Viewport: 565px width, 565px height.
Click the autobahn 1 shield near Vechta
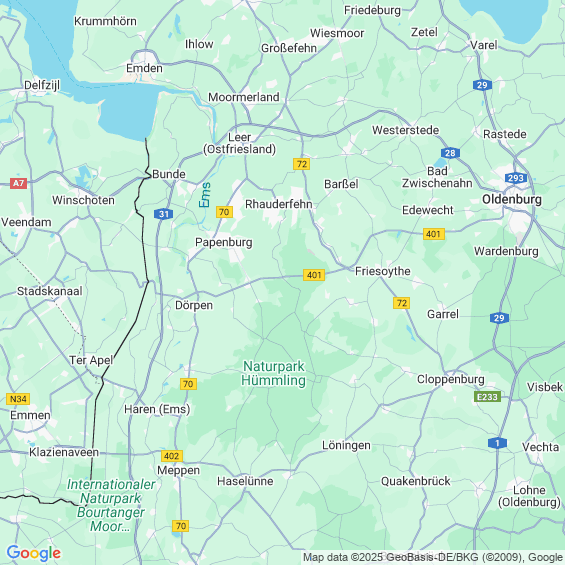[497, 443]
